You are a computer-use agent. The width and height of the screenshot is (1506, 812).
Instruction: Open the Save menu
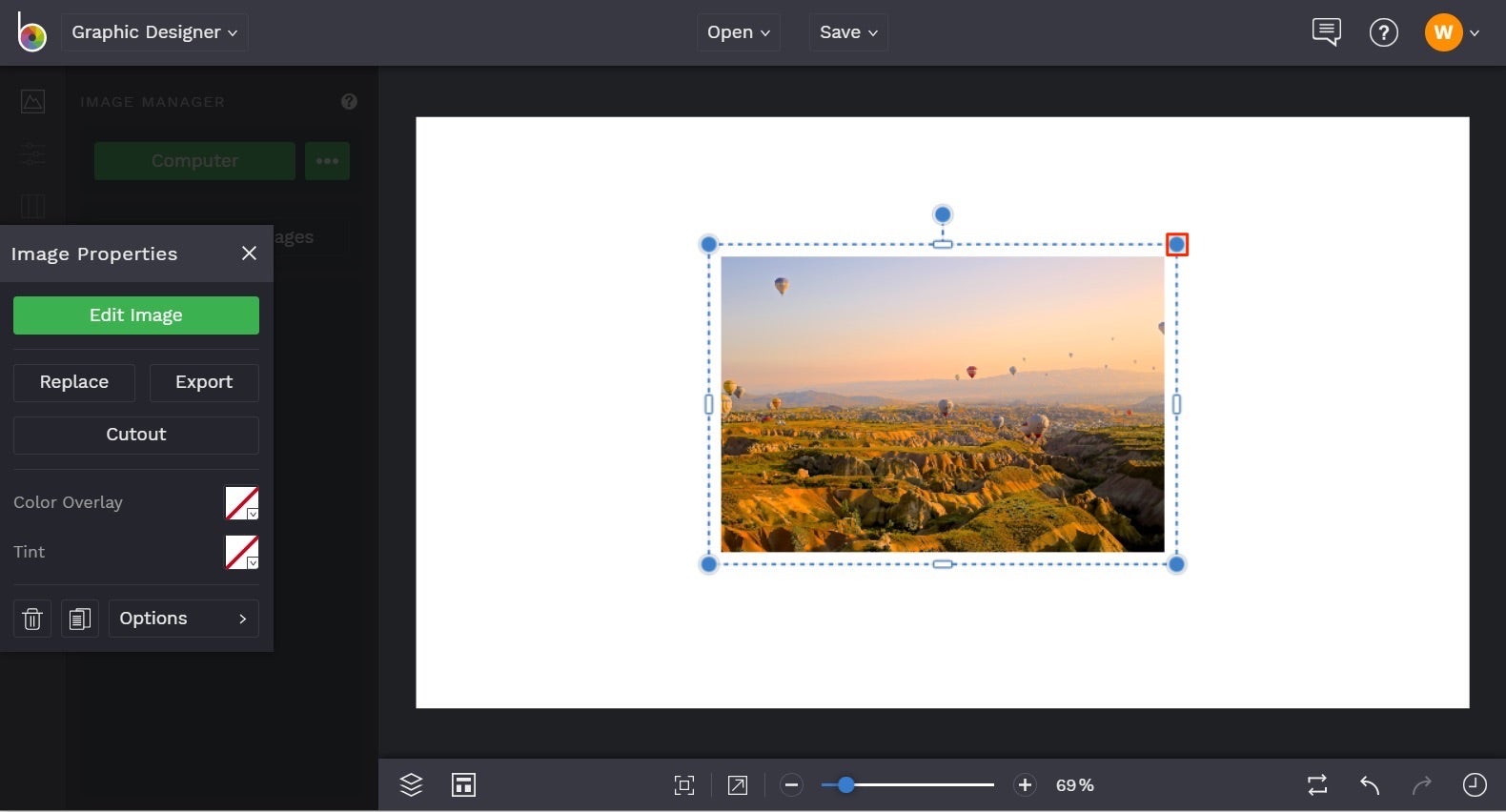[x=848, y=32]
